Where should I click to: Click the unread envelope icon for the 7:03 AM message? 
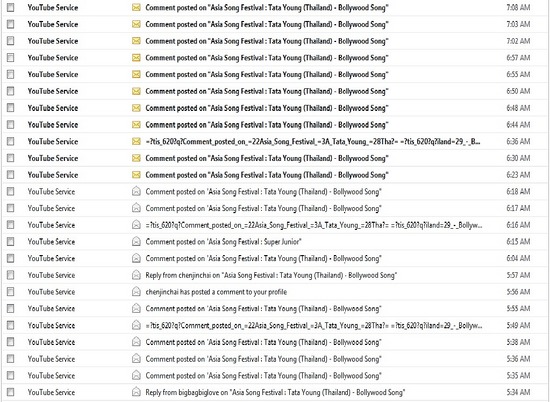(136, 24)
